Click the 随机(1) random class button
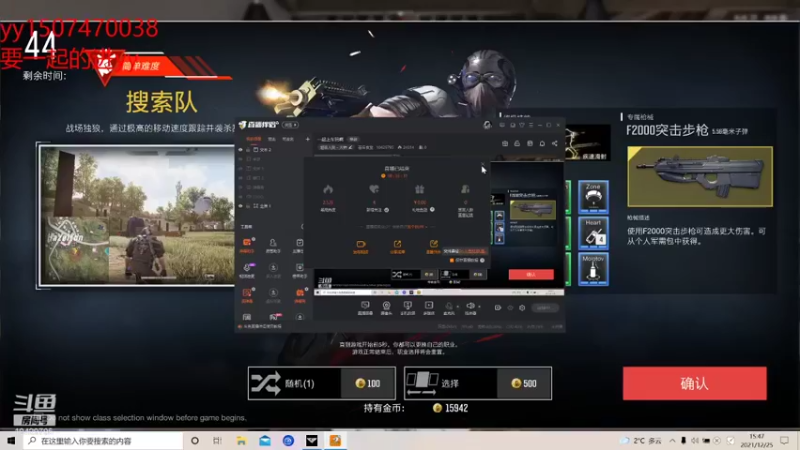This screenshot has width=800, height=450. (x=321, y=383)
